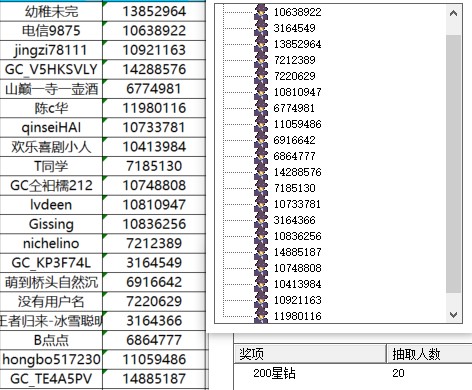Select winner list entry 11059486
Viewport: 472px width, 390px height.
pos(298,124)
